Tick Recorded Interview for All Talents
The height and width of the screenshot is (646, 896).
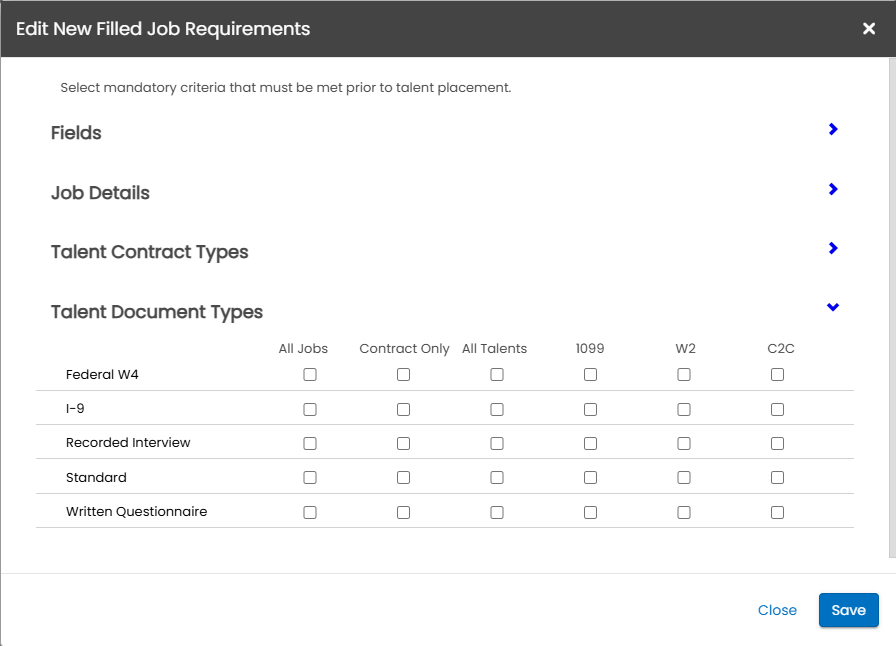click(x=497, y=443)
